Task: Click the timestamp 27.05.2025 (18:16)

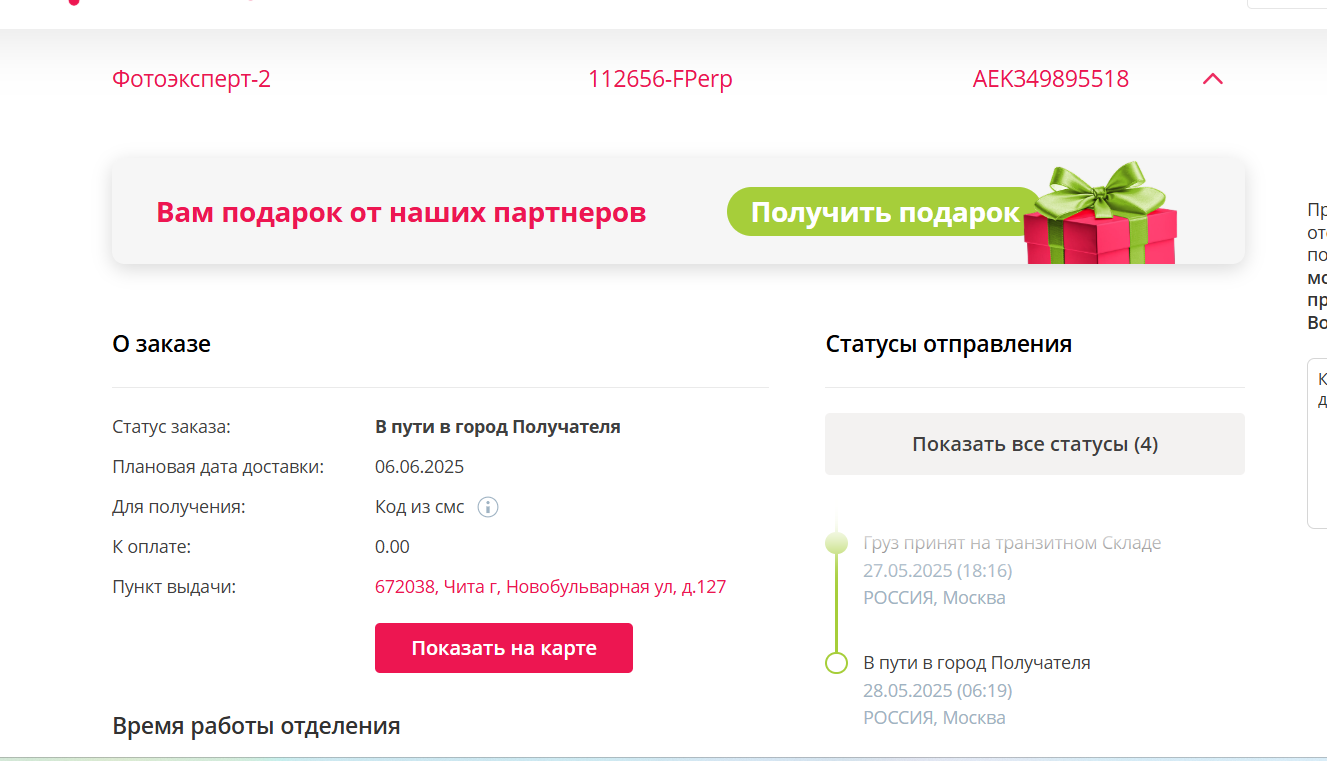Action: point(938,571)
